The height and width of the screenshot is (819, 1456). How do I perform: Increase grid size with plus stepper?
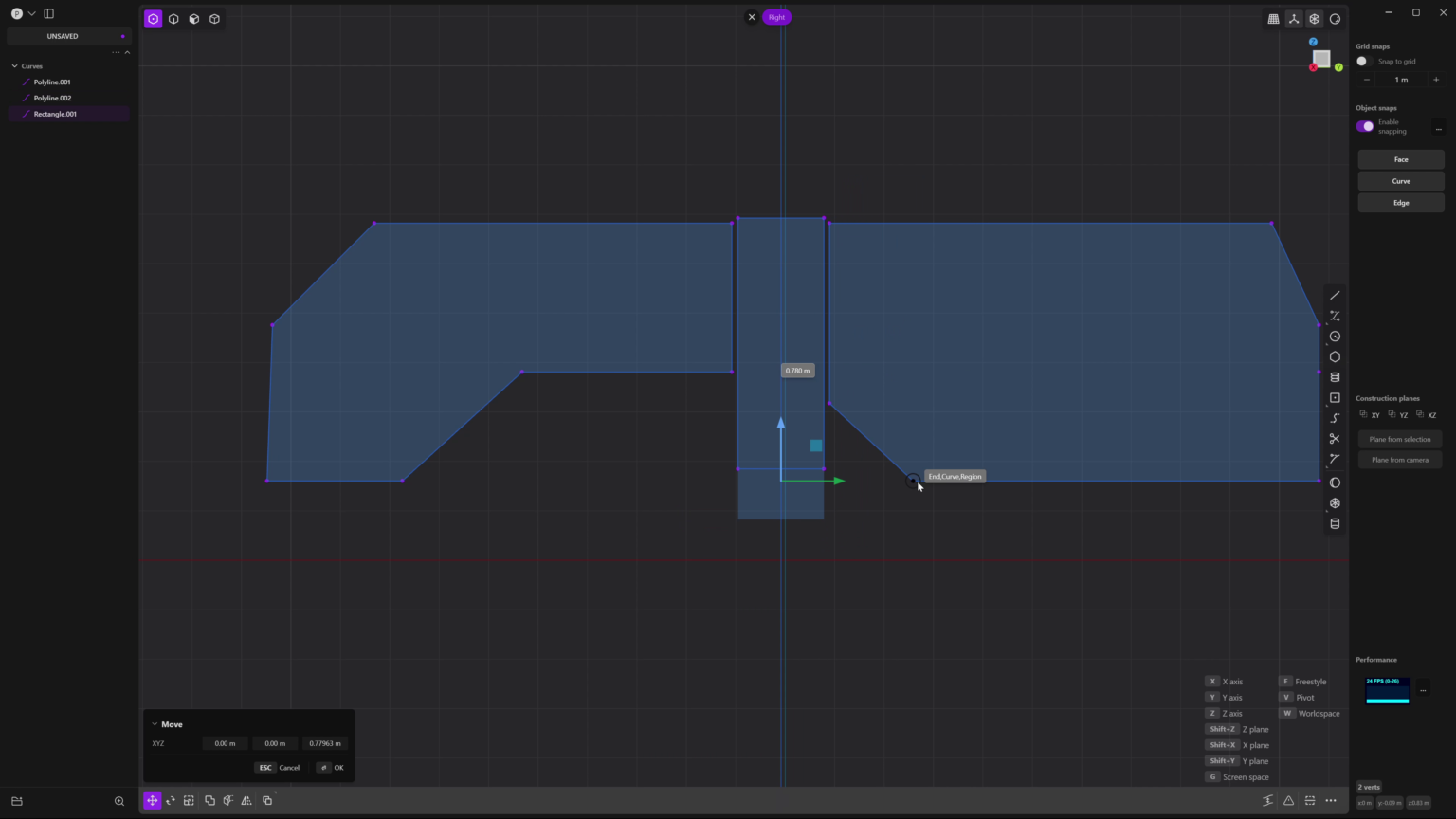point(1436,80)
